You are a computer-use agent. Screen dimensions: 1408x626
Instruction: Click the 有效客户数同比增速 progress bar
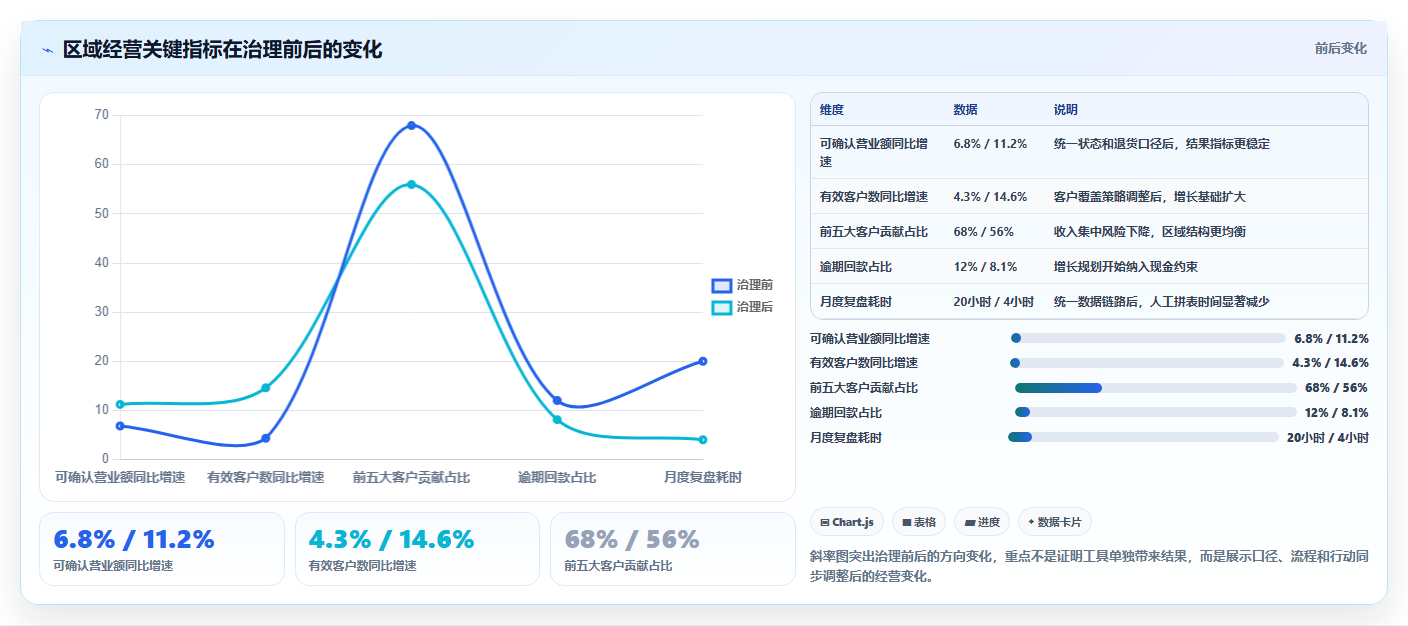[x=1147, y=363]
